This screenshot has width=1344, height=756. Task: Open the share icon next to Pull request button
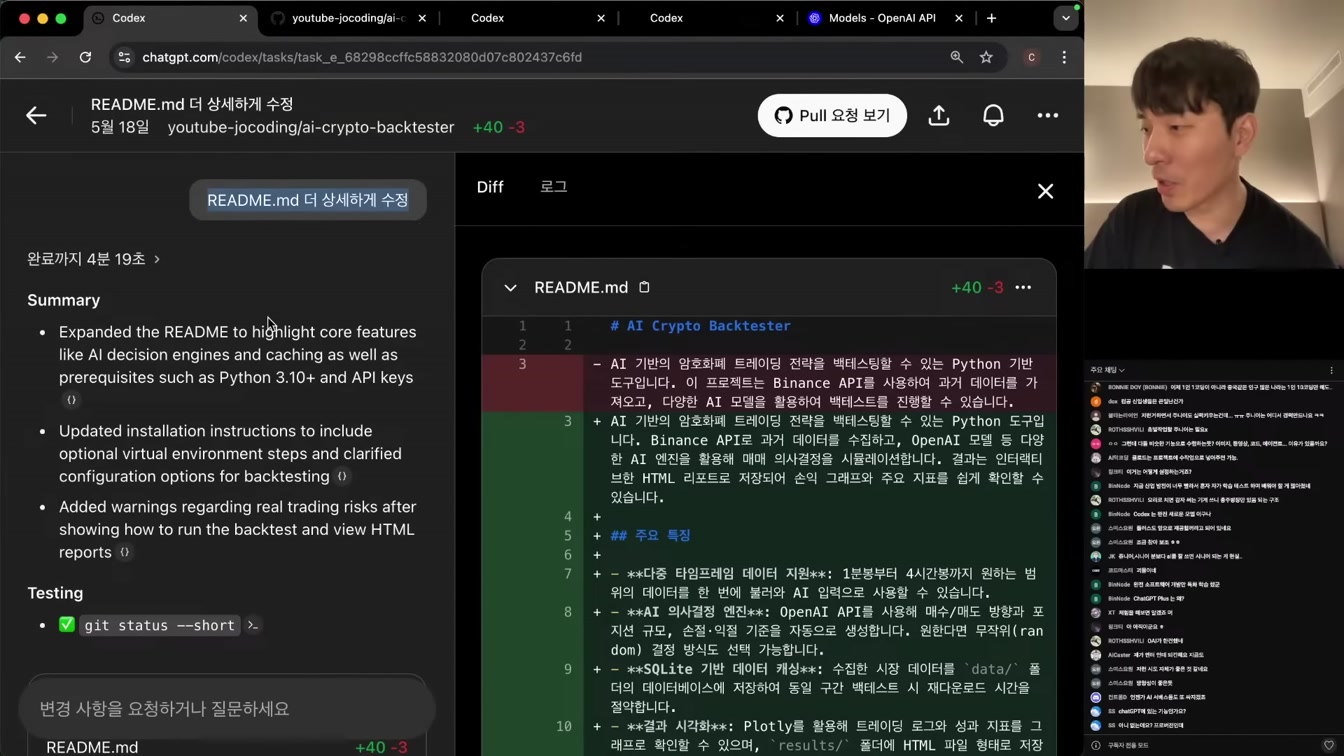[938, 116]
